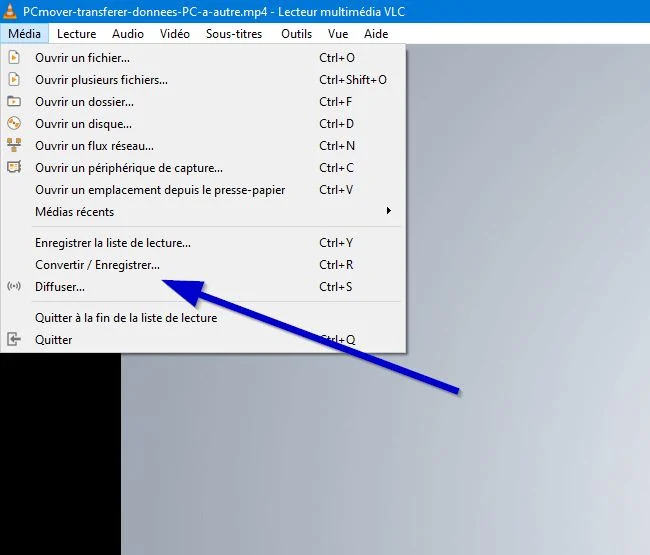Image resolution: width=650 pixels, height=555 pixels.
Task: Open the Vue menu
Action: (x=338, y=34)
